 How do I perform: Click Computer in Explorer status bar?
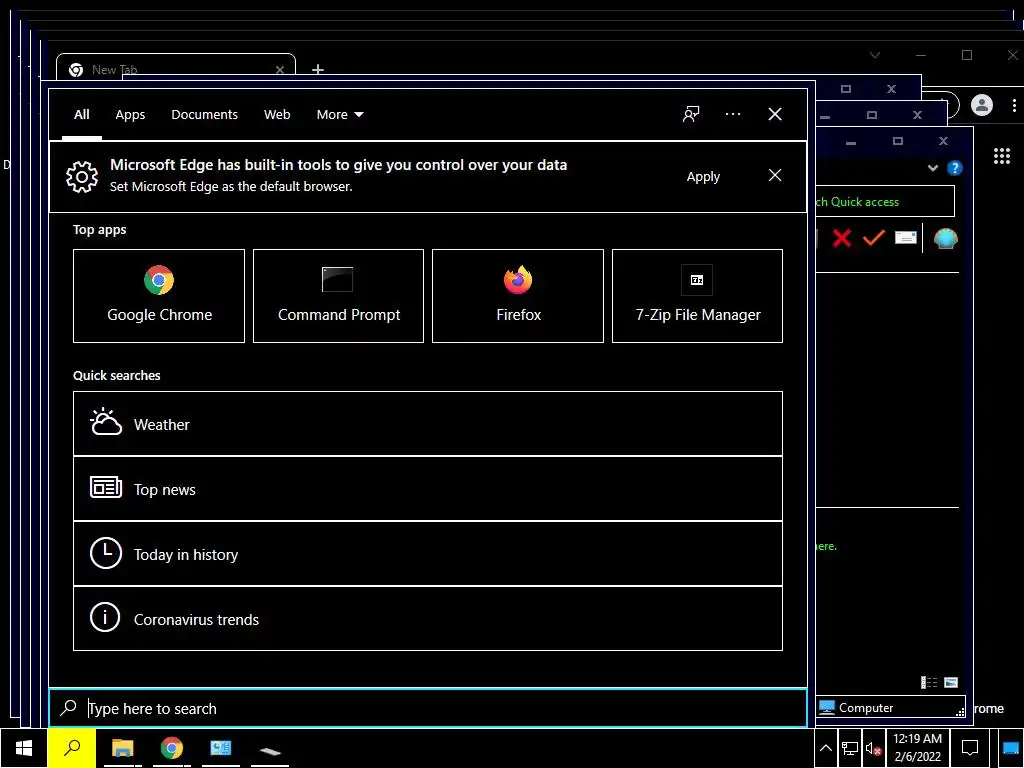856,707
